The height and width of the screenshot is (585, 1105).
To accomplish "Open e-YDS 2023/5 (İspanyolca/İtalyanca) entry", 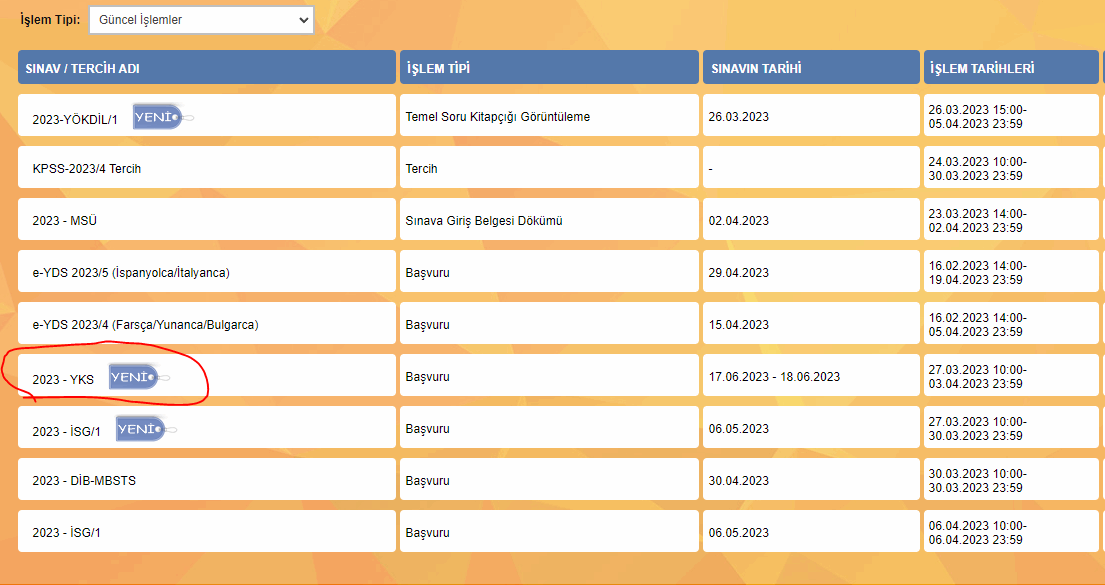I will click(131, 273).
